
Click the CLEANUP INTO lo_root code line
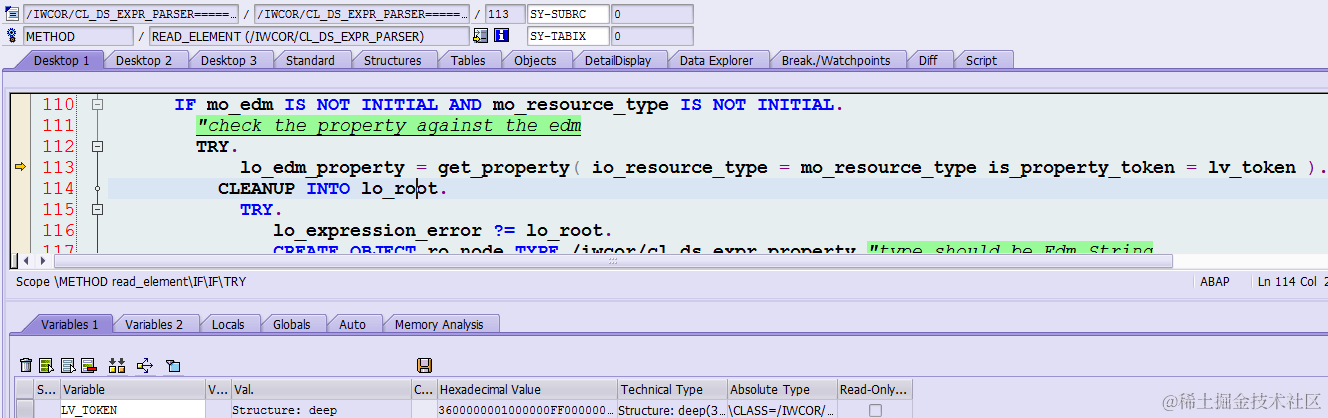click(x=332, y=189)
